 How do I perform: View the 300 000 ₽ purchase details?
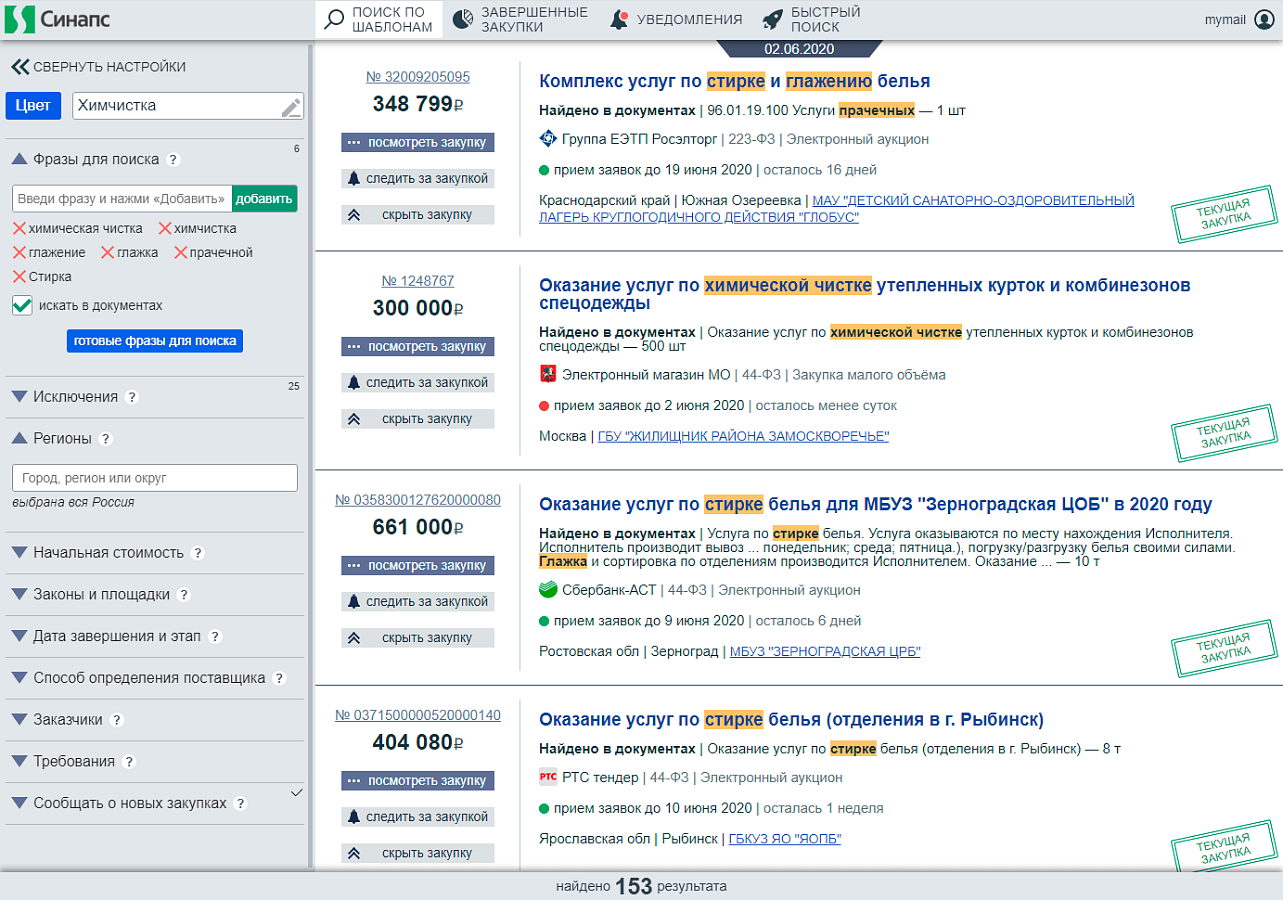[418, 347]
